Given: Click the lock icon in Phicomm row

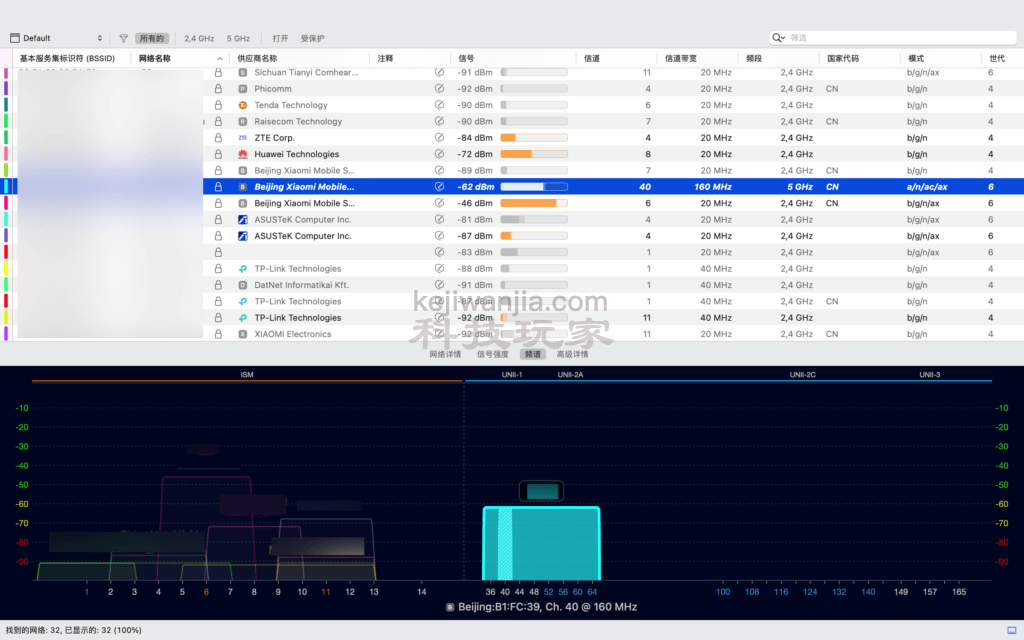Looking at the screenshot, I should tap(218, 89).
